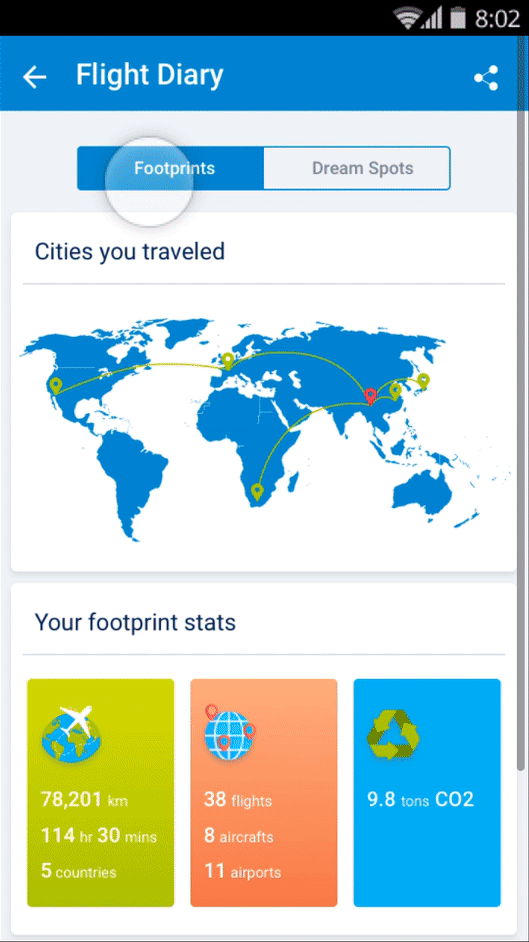
Task: Tap the map pin in southern Africa
Action: (x=257, y=491)
